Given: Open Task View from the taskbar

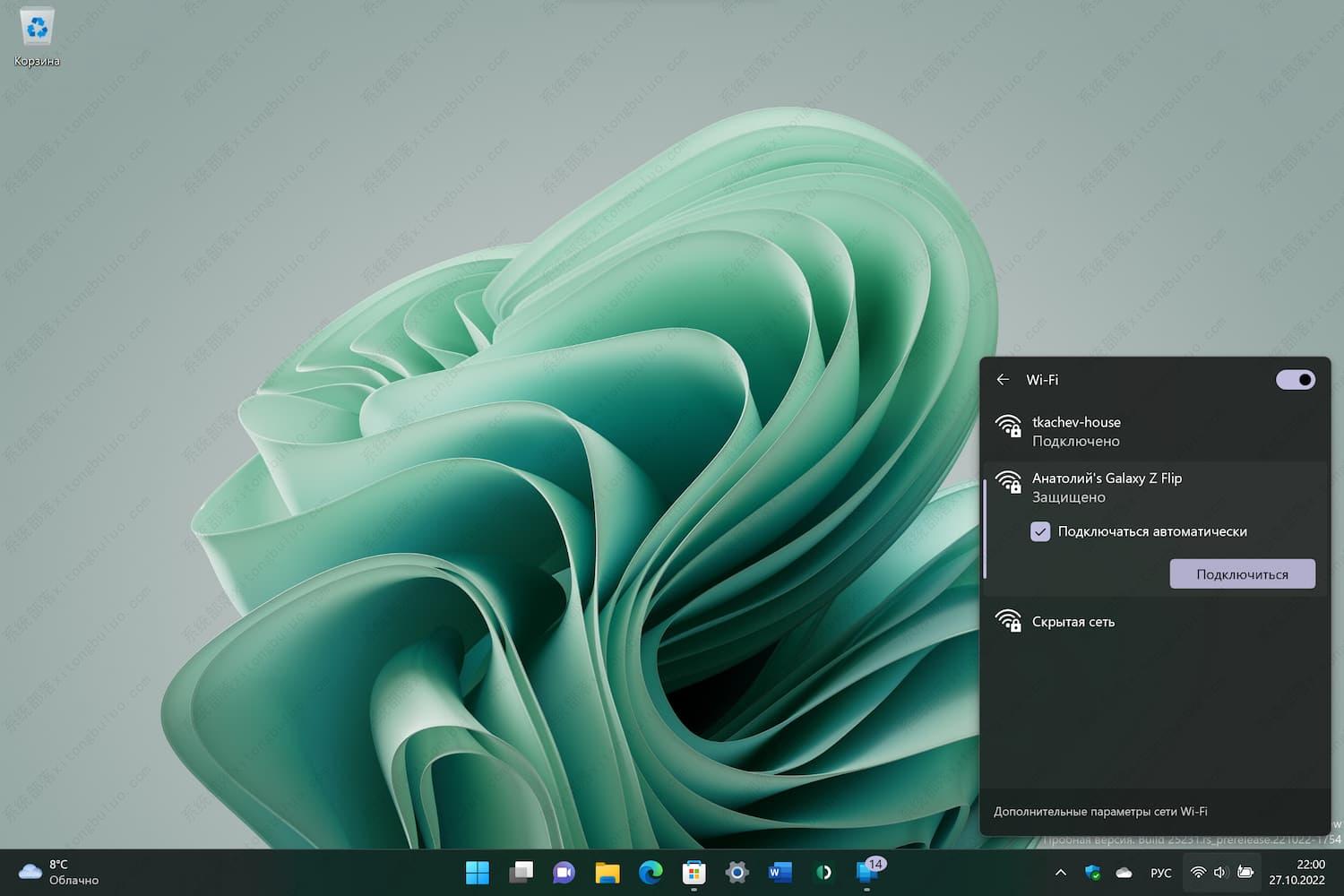Looking at the screenshot, I should pyautogui.click(x=521, y=872).
